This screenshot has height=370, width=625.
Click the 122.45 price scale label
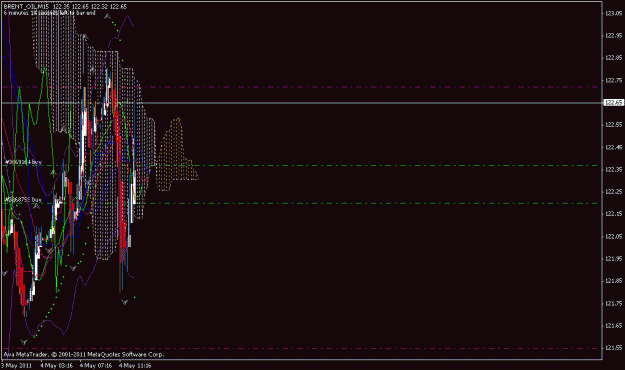[x=614, y=147]
